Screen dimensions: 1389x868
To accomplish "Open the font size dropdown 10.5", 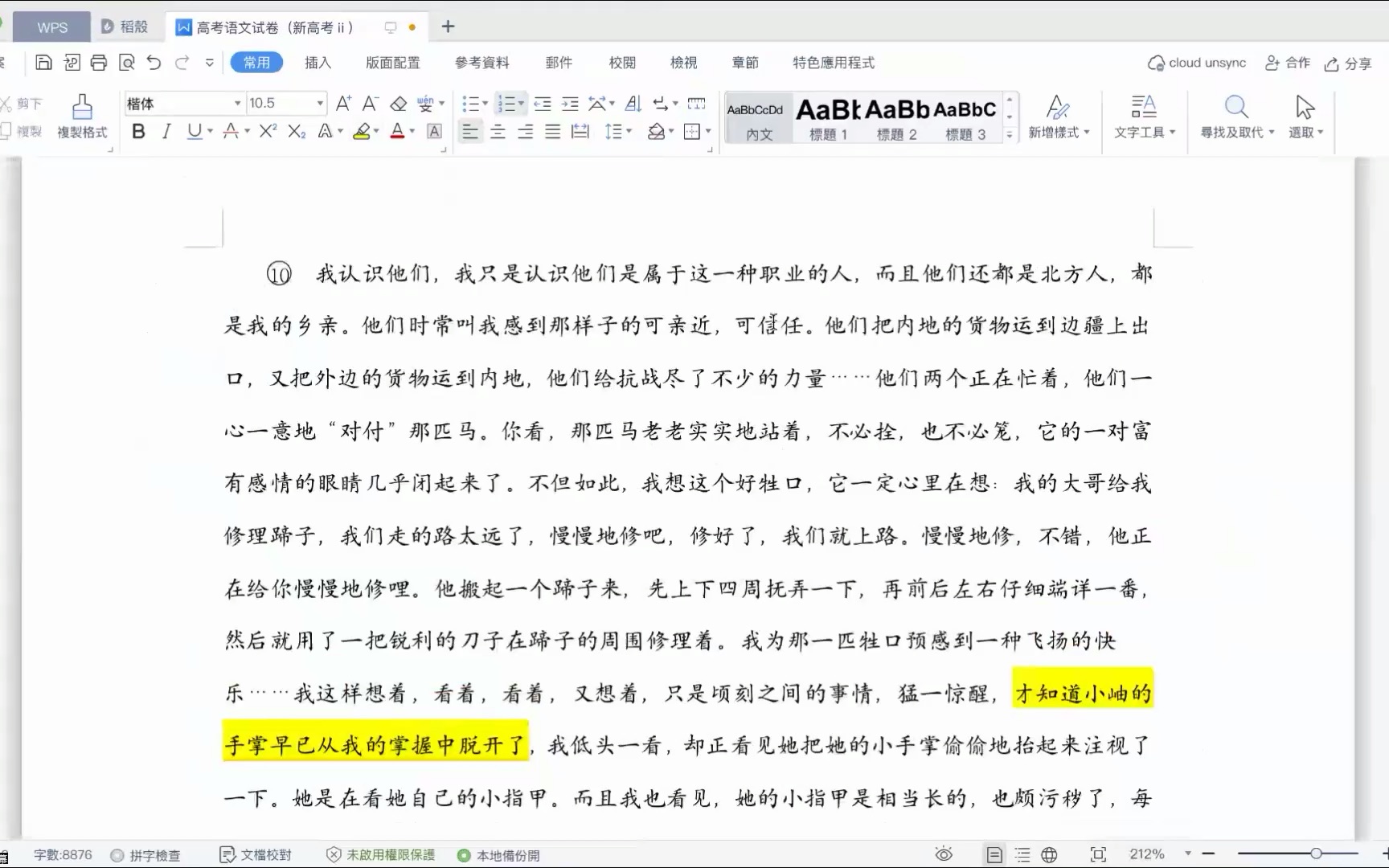I will pyautogui.click(x=320, y=104).
